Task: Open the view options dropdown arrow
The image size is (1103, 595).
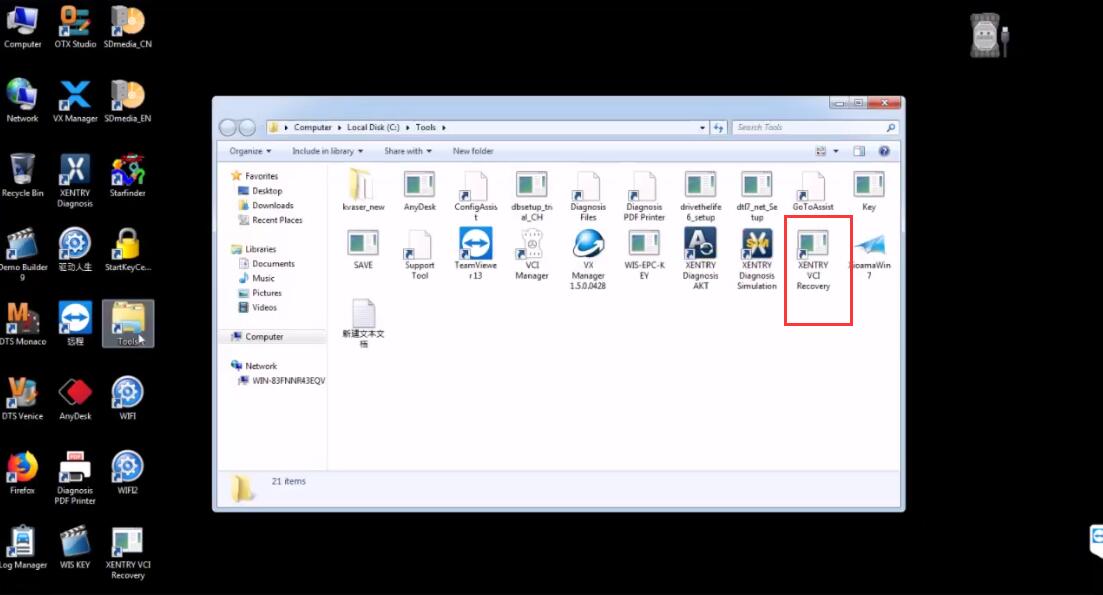Action: pyautogui.click(x=836, y=151)
